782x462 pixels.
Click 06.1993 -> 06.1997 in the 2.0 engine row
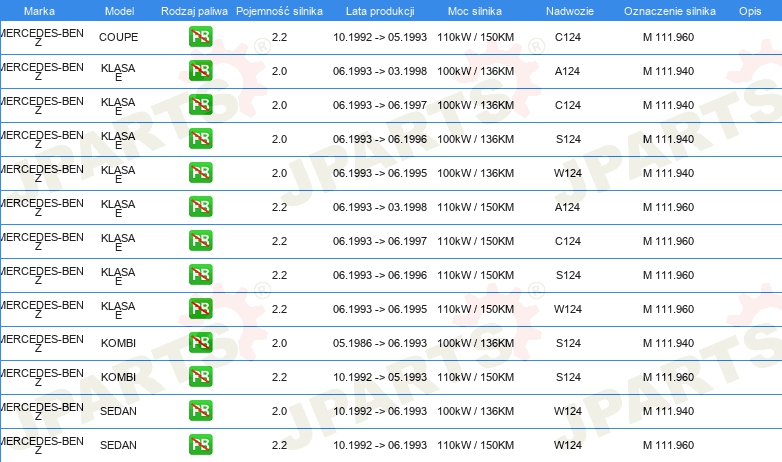coord(380,105)
